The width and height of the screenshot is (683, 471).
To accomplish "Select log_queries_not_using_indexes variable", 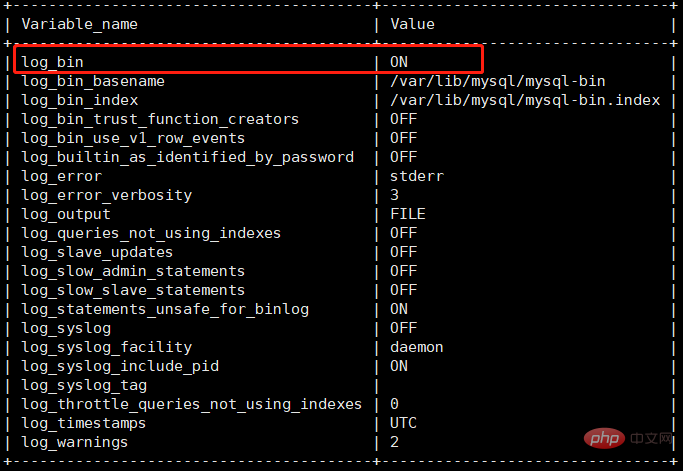I will [x=151, y=234].
